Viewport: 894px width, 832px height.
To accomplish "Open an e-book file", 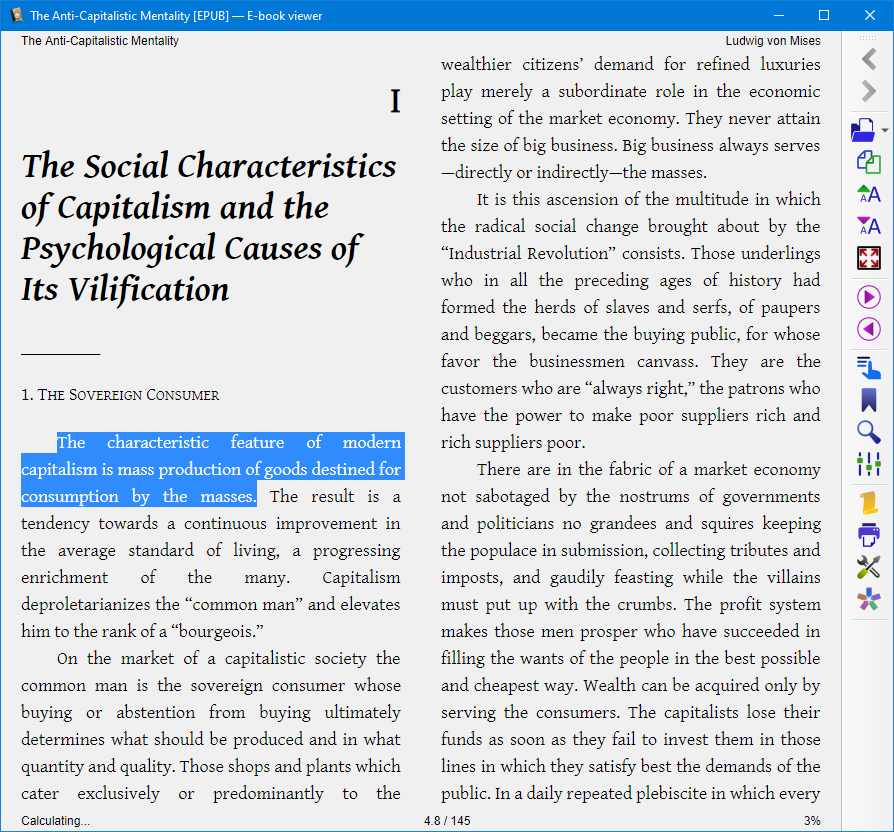I will 863,130.
